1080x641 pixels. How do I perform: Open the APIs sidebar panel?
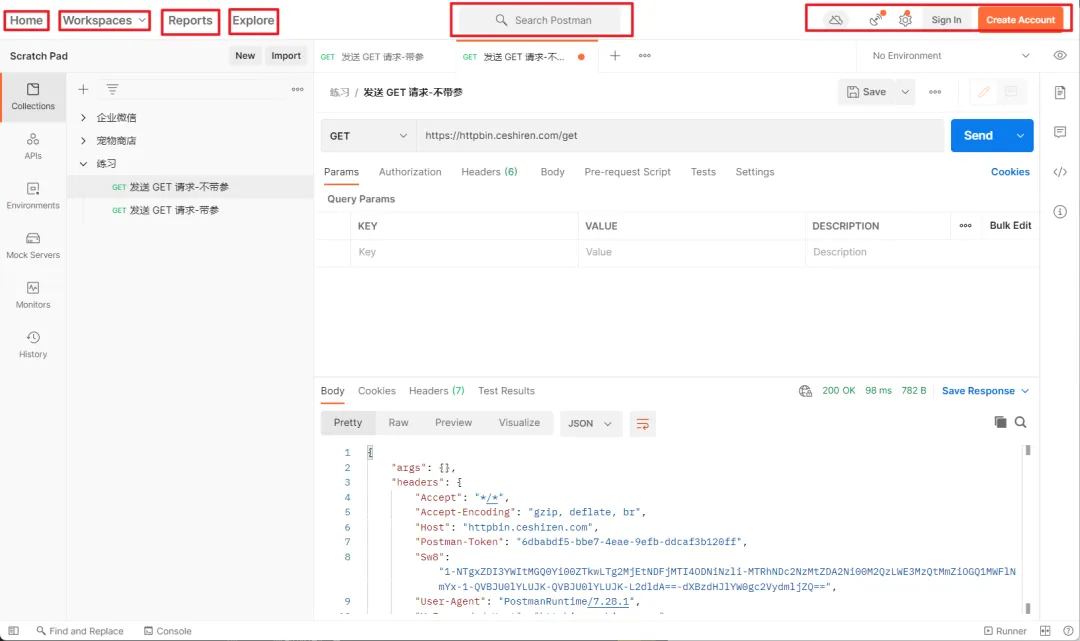tap(33, 146)
